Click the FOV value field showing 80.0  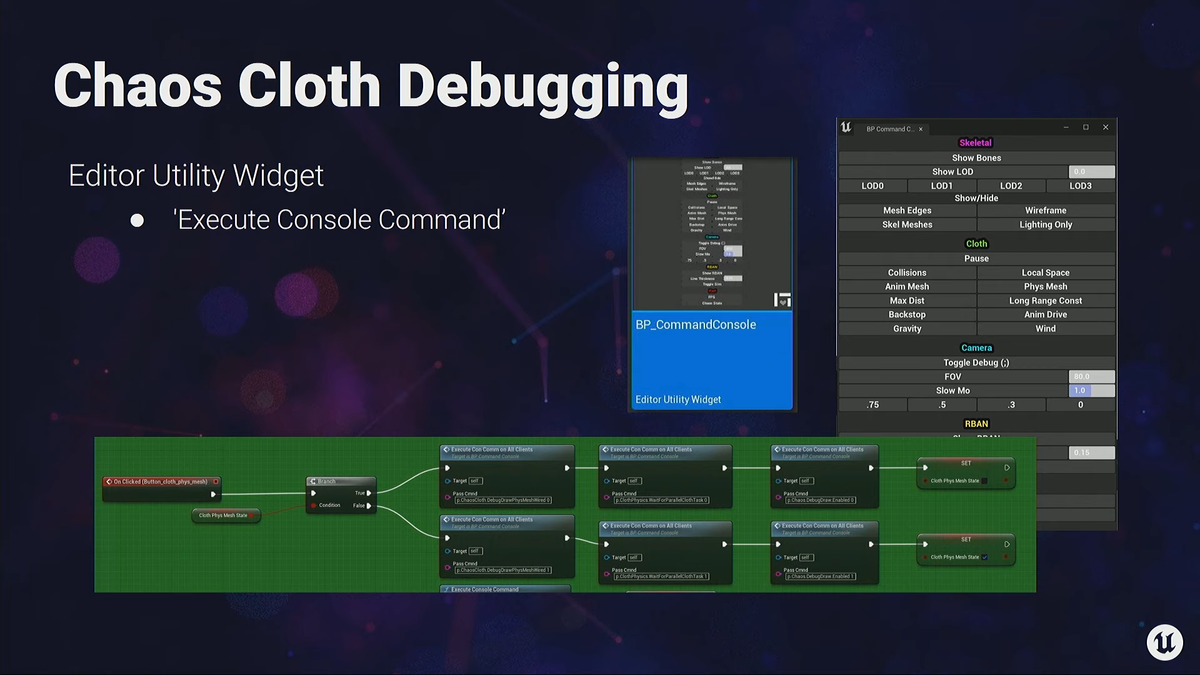click(1092, 376)
